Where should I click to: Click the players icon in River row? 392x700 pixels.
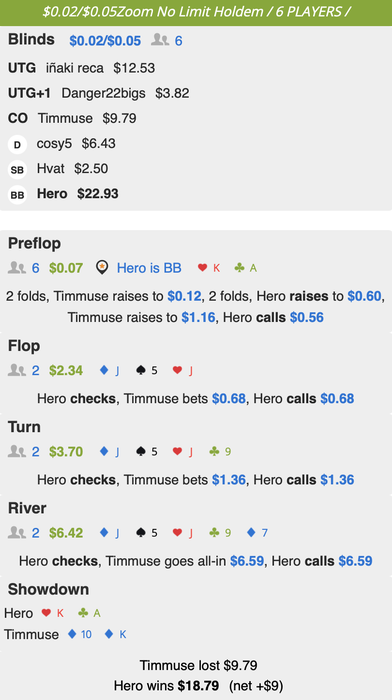pos(17,533)
